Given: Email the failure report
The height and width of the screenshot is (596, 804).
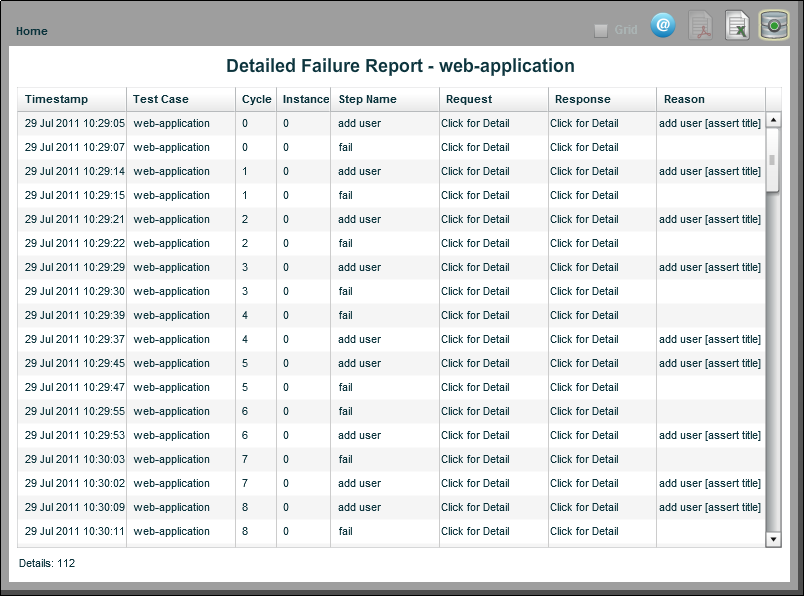Looking at the screenshot, I should 663,26.
